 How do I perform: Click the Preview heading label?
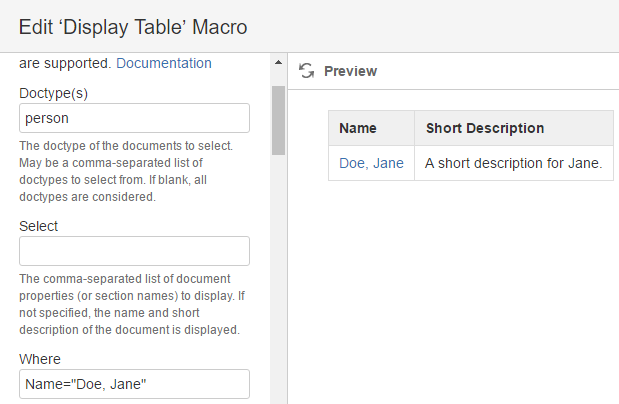click(x=350, y=71)
